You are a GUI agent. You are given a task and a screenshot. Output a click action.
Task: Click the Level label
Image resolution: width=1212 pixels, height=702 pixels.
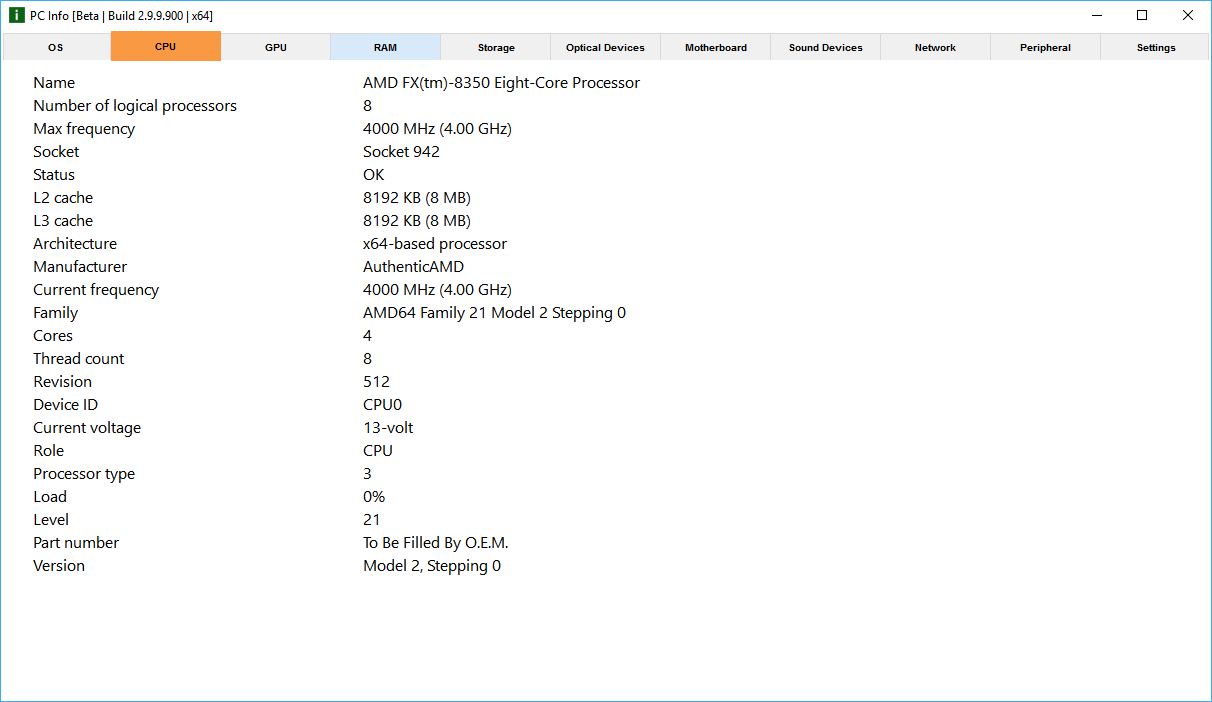(x=51, y=520)
